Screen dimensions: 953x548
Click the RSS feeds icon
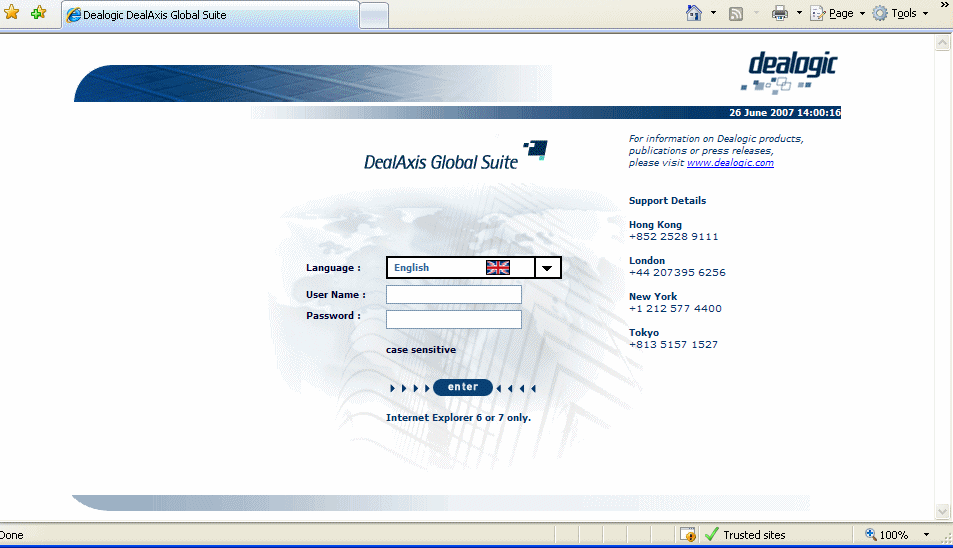[737, 14]
